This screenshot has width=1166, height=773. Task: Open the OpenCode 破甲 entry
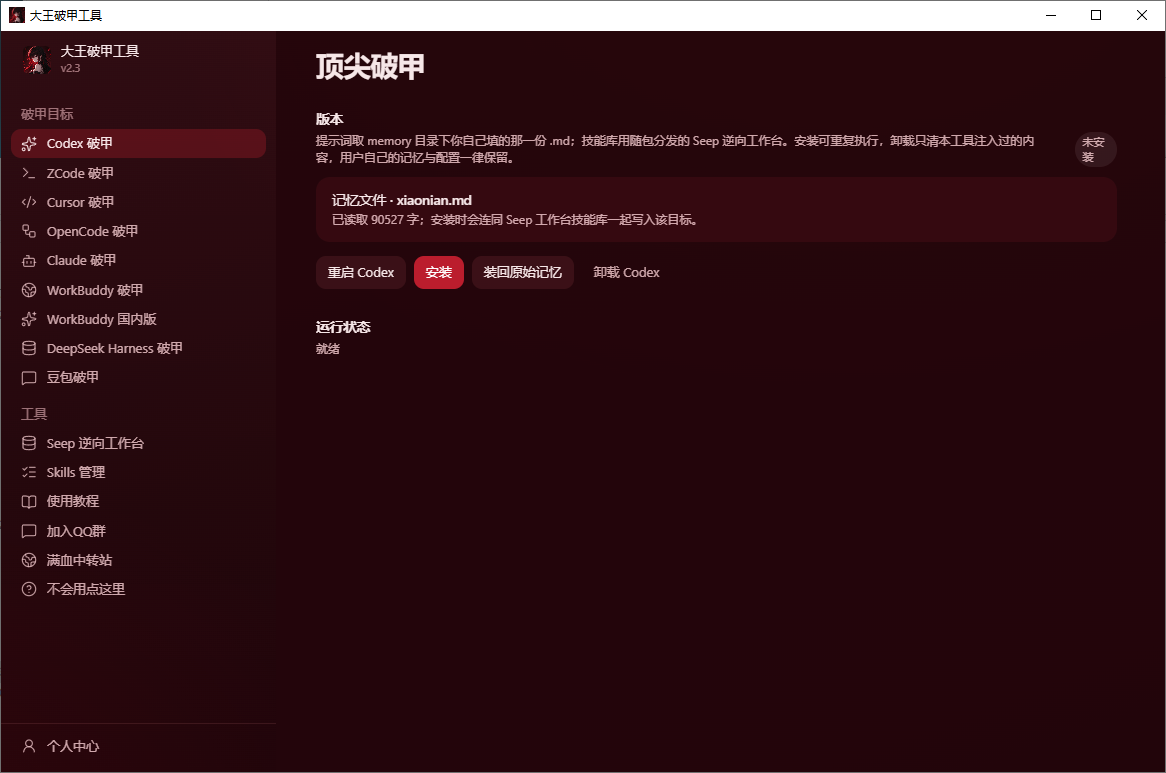coord(138,231)
